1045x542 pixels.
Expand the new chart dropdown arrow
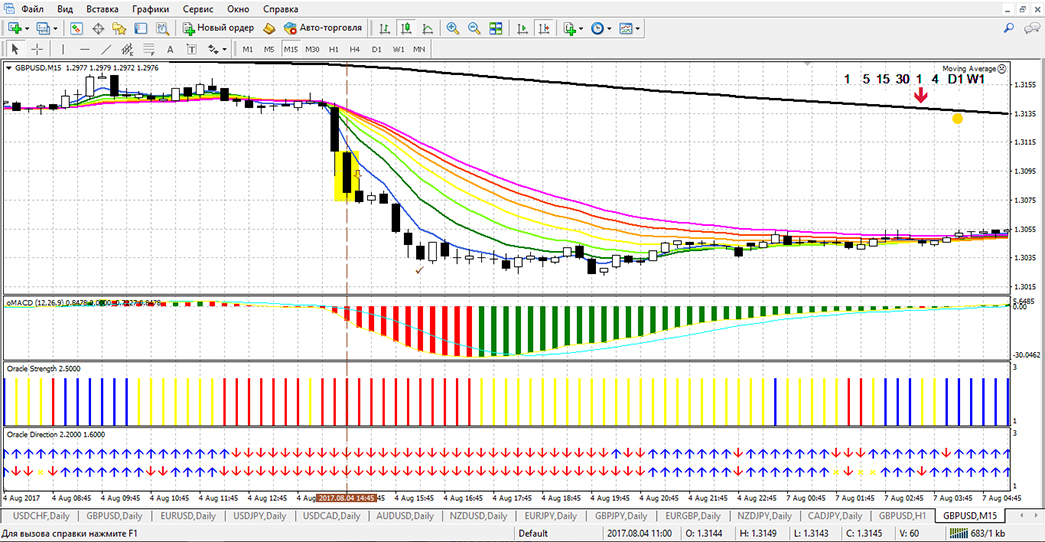[27, 29]
